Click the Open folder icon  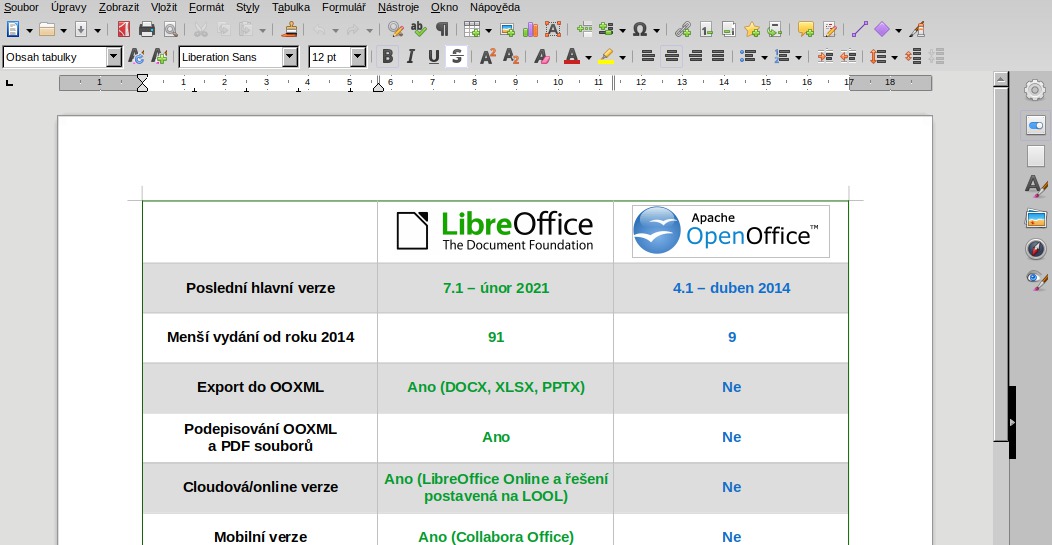point(47,30)
